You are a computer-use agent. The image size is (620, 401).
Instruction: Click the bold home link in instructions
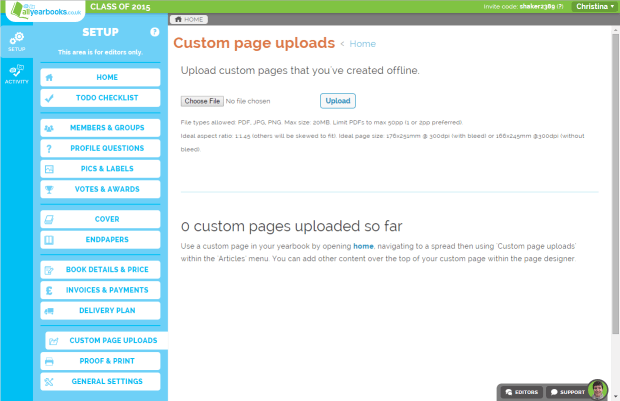tap(363, 246)
